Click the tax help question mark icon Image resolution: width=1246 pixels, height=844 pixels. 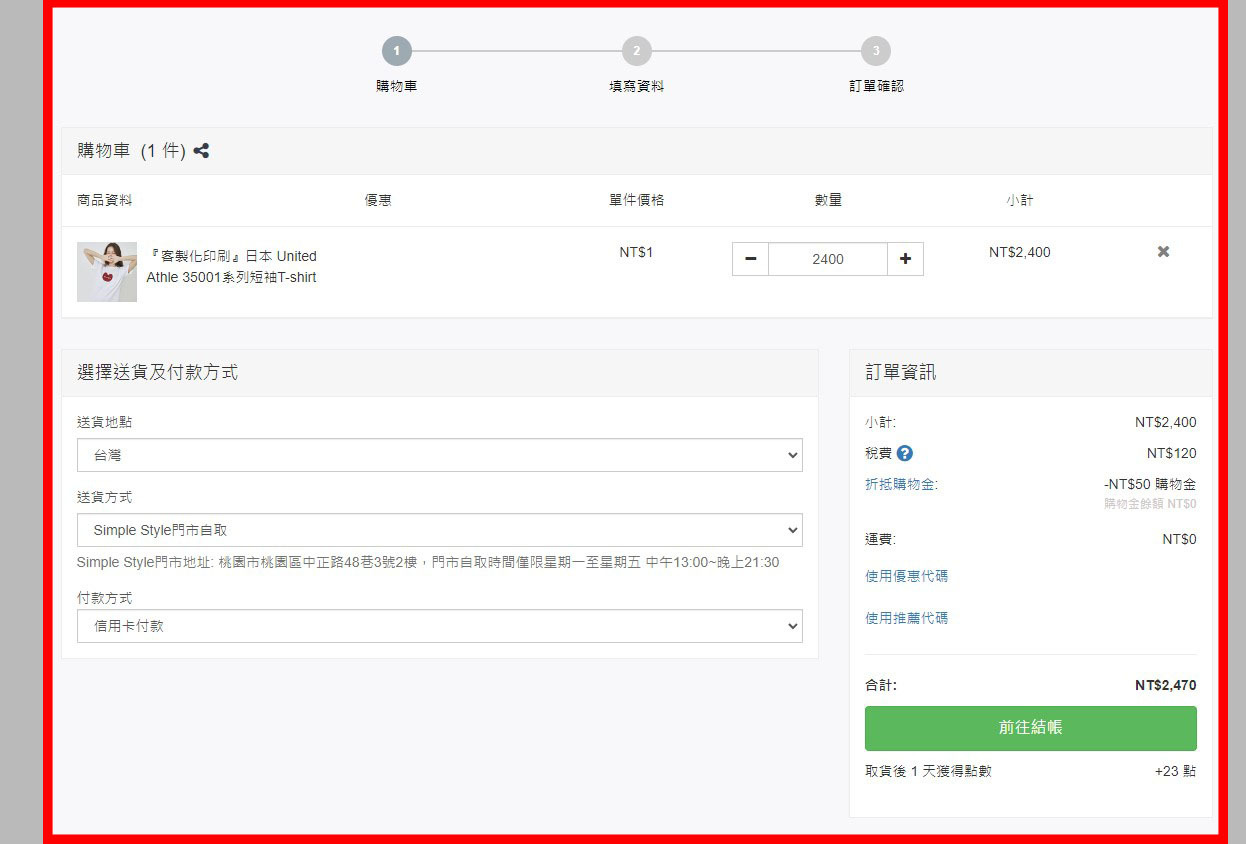pyautogui.click(x=905, y=454)
